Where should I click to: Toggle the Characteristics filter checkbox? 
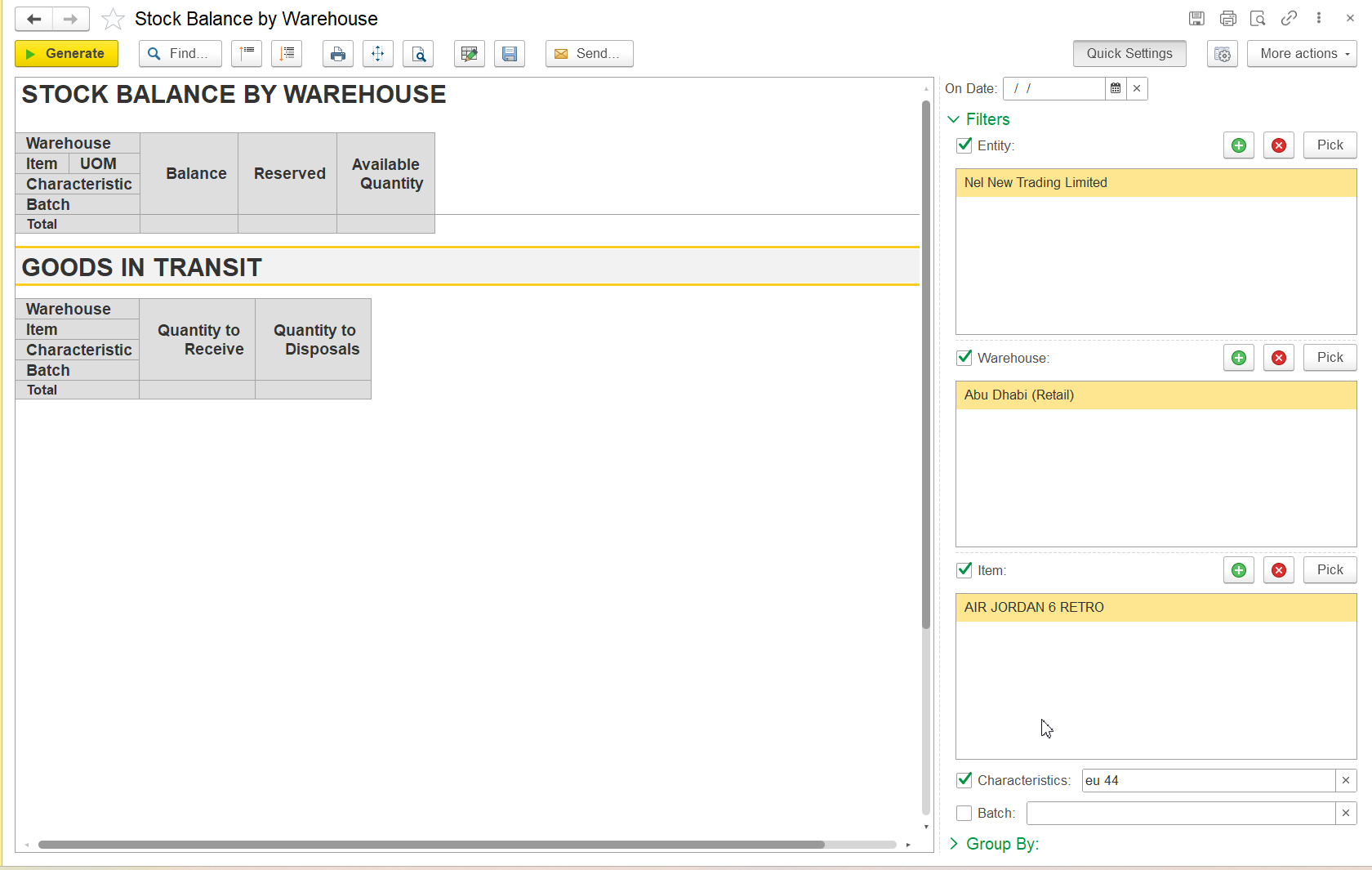(964, 780)
